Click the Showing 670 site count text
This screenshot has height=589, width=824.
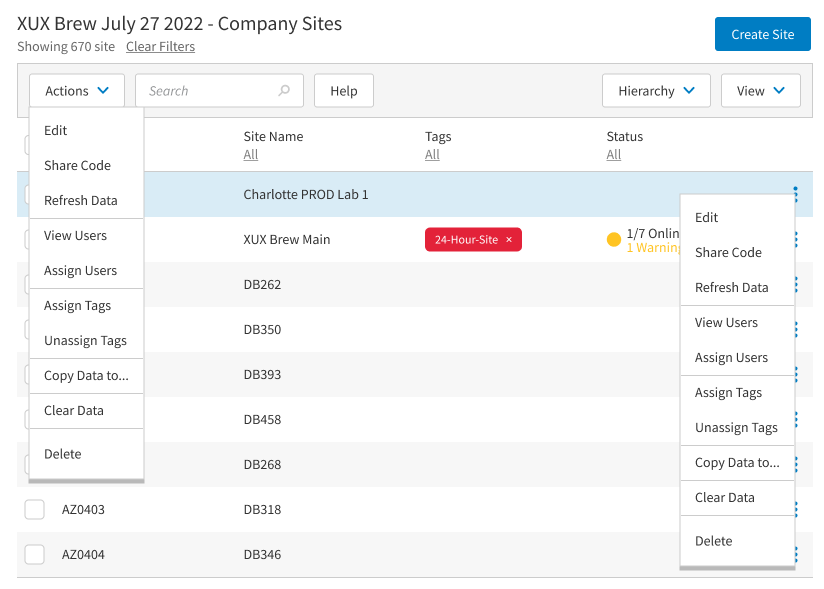(x=66, y=47)
